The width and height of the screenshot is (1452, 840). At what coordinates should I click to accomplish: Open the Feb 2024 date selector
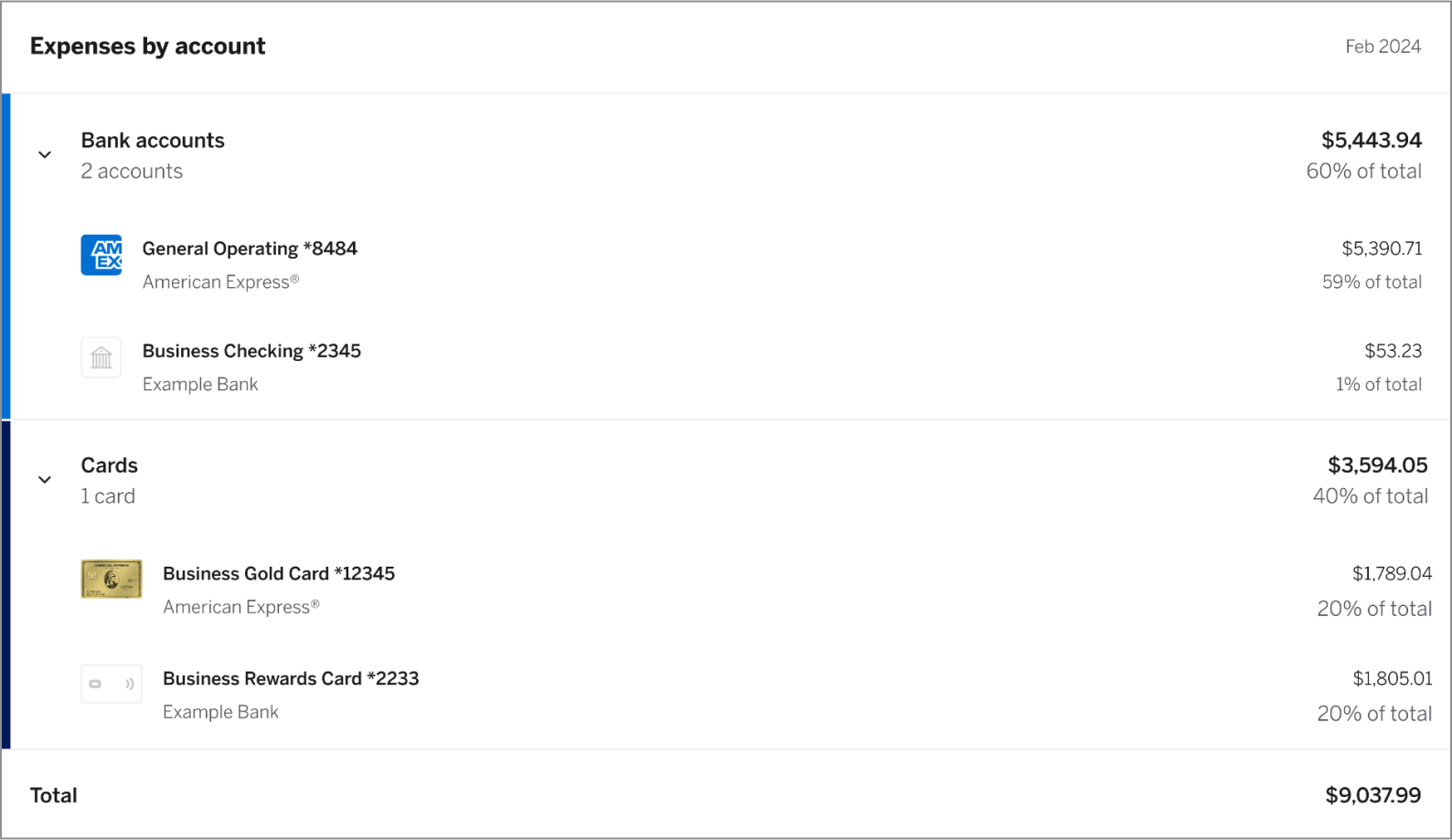1383,46
